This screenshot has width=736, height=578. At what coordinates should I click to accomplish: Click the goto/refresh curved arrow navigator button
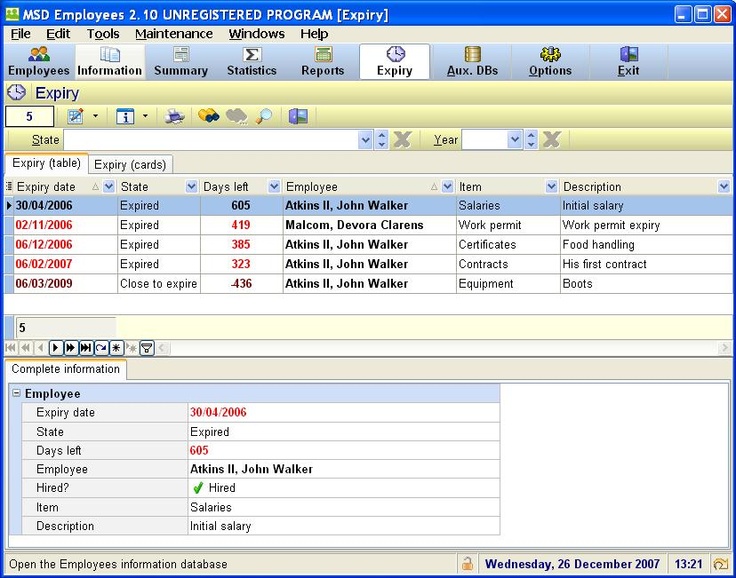(101, 348)
